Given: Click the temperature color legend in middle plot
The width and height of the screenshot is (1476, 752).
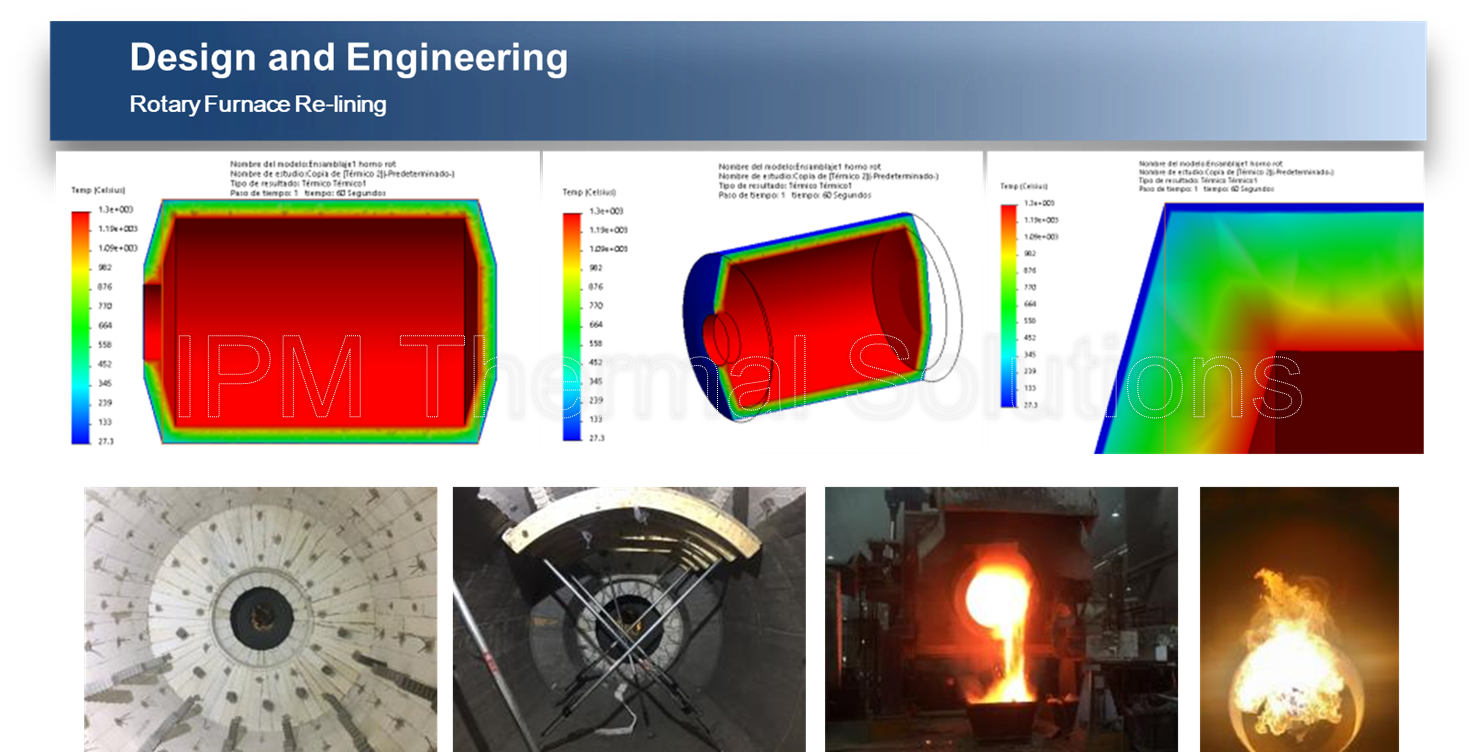Looking at the screenshot, I should pyautogui.click(x=572, y=326).
